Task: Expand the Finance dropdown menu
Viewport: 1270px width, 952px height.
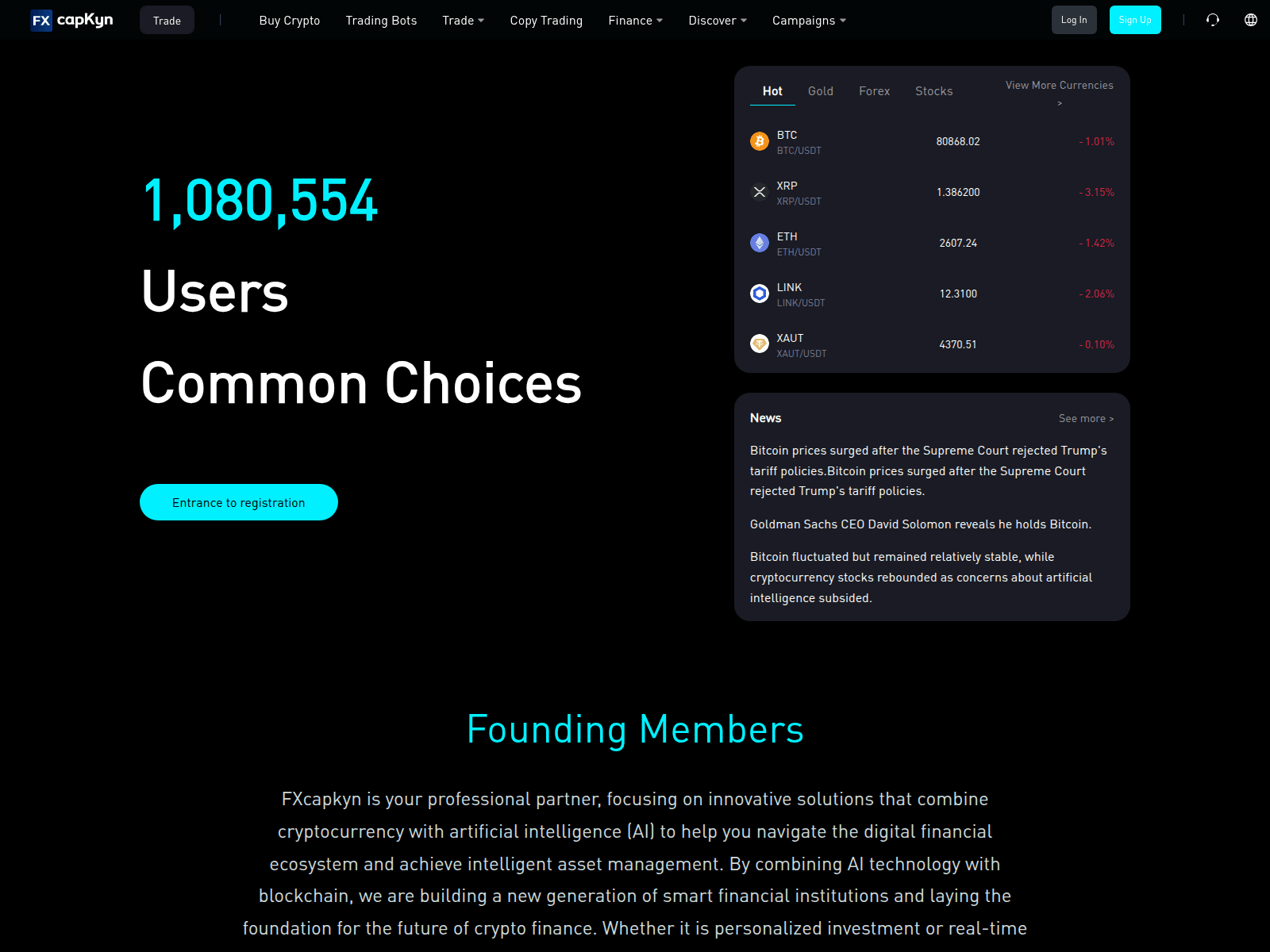Action: coord(635,21)
